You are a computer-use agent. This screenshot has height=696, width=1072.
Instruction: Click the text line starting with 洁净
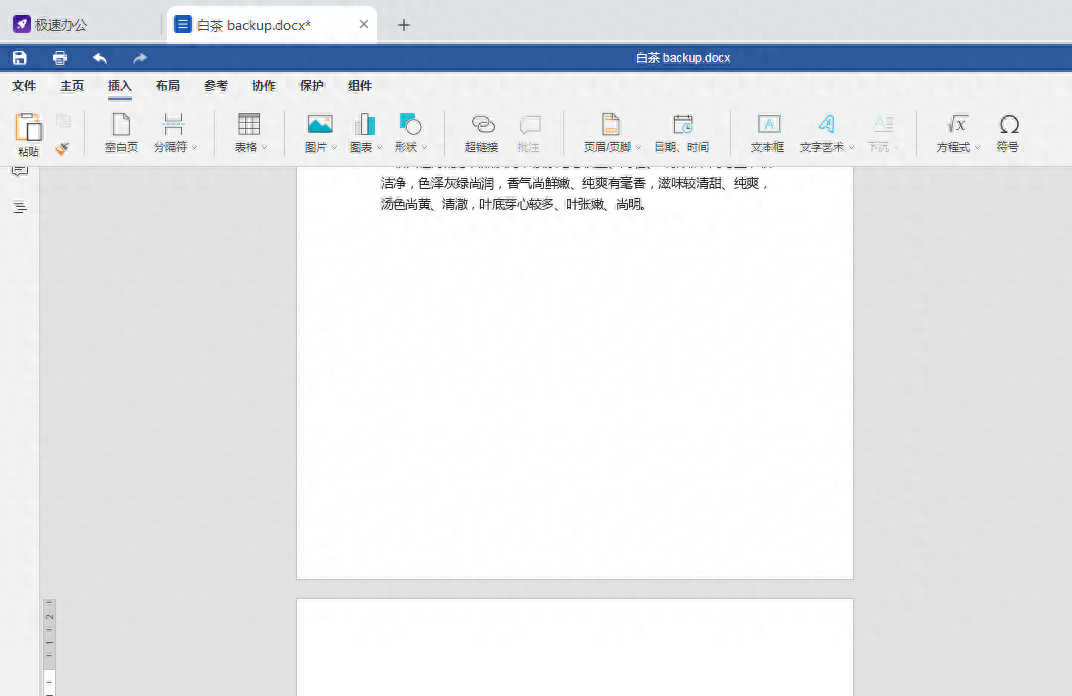(x=574, y=183)
